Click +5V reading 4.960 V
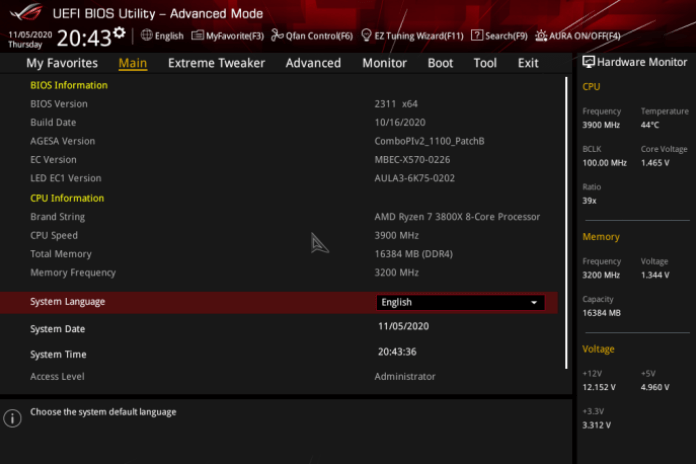Viewport: 696px width, 464px height. click(655, 387)
